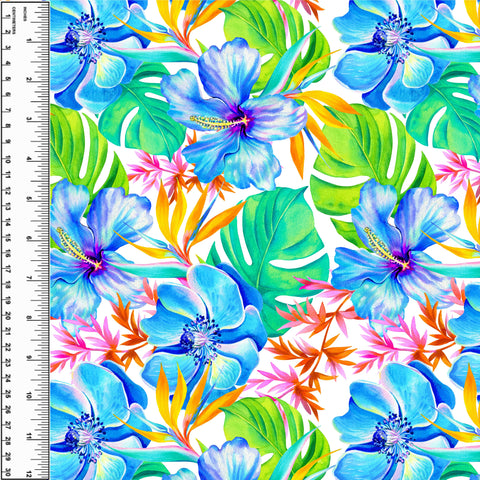This screenshot has width=480, height=480.
Task: Select the 3 inch mark on ruler
Action: (29, 119)
